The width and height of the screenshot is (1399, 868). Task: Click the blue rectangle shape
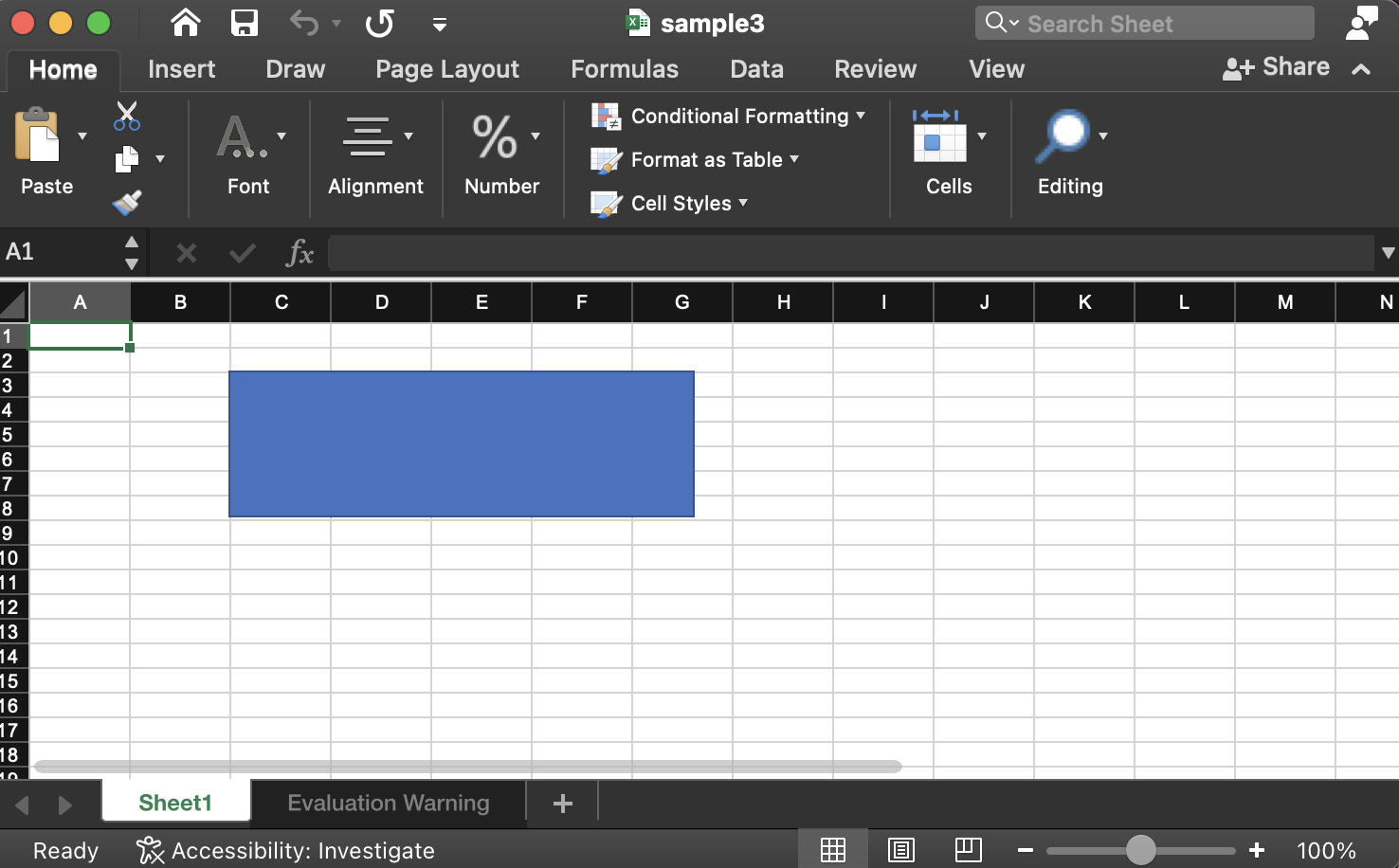click(462, 443)
